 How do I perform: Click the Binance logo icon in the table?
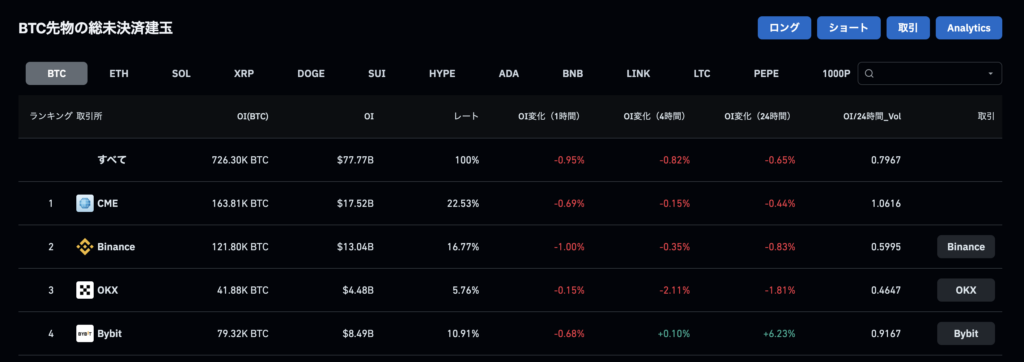click(85, 247)
